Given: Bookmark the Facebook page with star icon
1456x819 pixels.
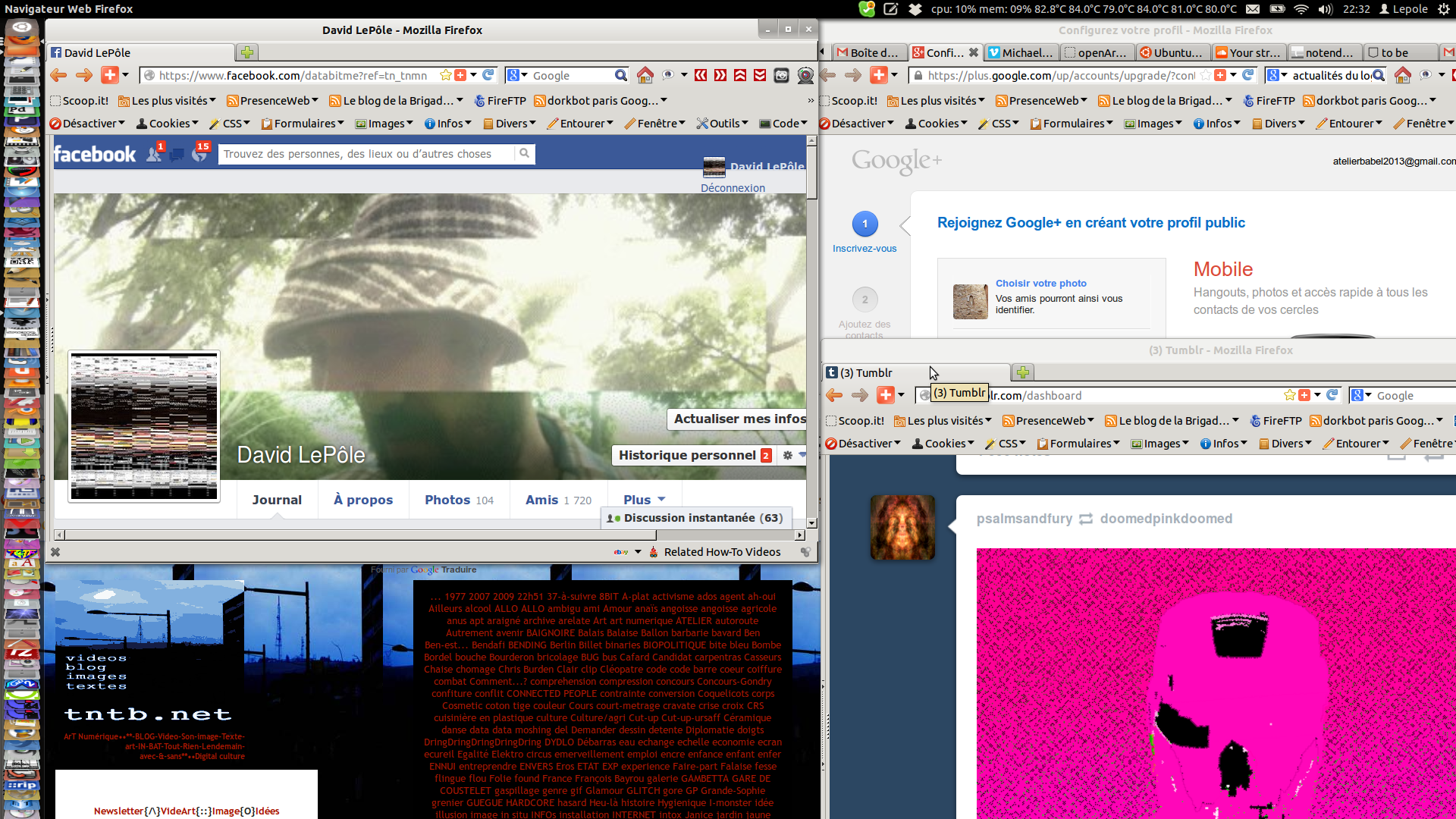Looking at the screenshot, I should (x=446, y=75).
